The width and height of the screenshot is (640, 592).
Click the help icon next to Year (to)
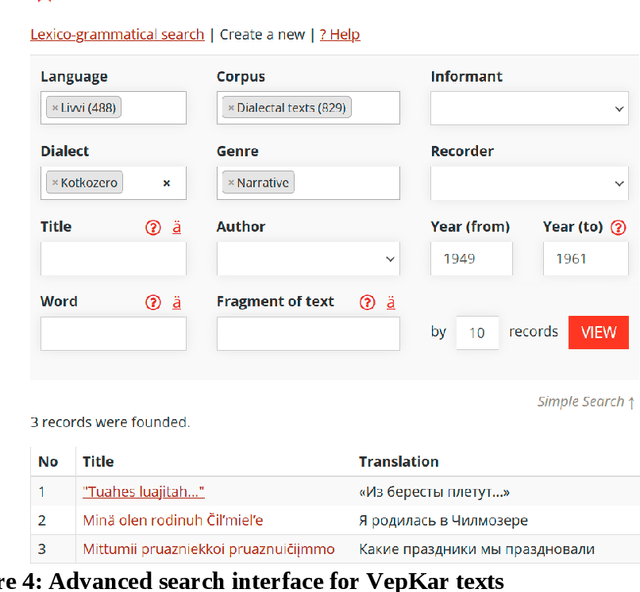coord(618,227)
